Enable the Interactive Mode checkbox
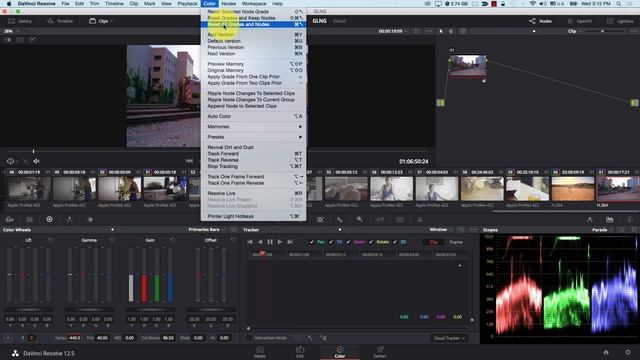Image resolution: width=640 pixels, height=360 pixels. point(249,338)
